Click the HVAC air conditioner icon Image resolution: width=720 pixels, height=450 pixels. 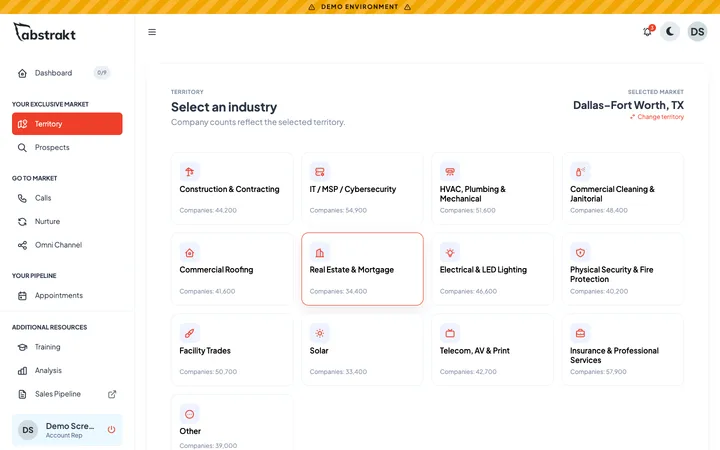[x=450, y=172]
